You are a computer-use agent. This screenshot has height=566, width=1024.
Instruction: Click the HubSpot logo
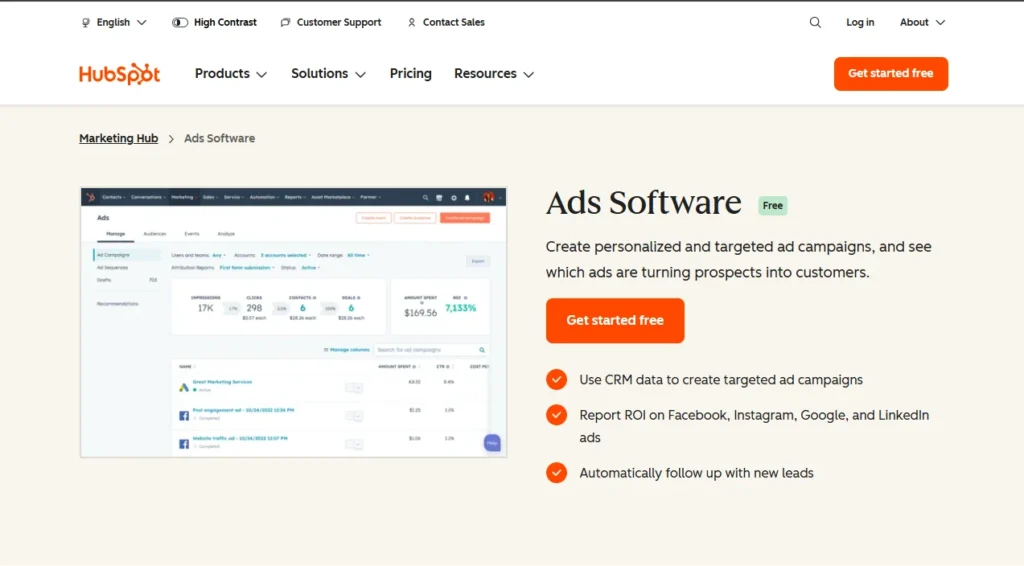tap(120, 74)
